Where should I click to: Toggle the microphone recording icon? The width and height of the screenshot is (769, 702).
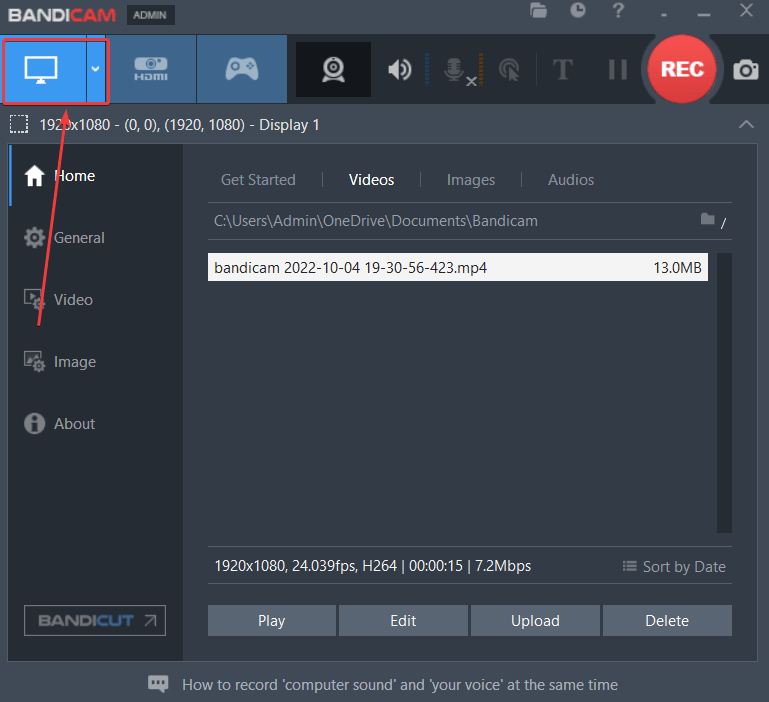(x=455, y=70)
